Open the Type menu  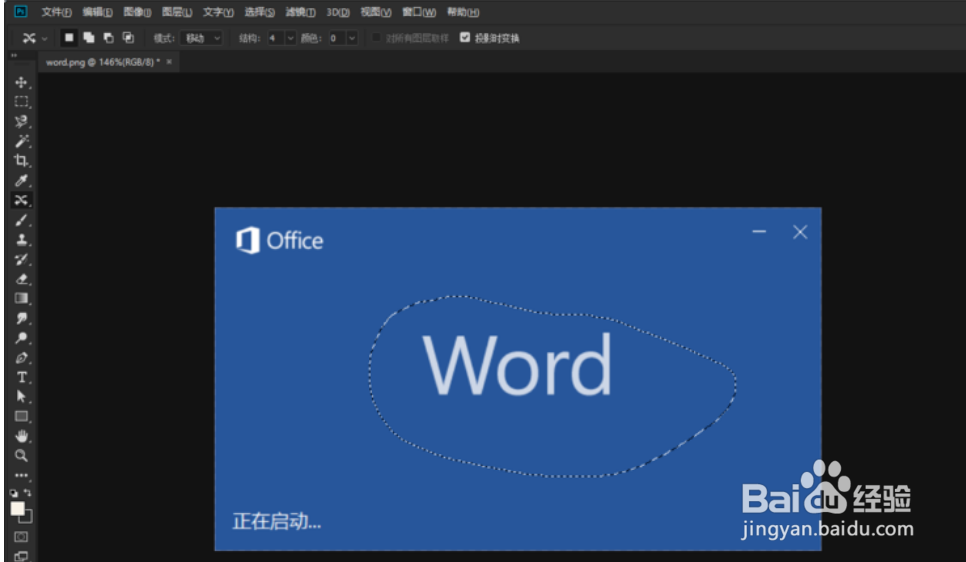(x=218, y=12)
